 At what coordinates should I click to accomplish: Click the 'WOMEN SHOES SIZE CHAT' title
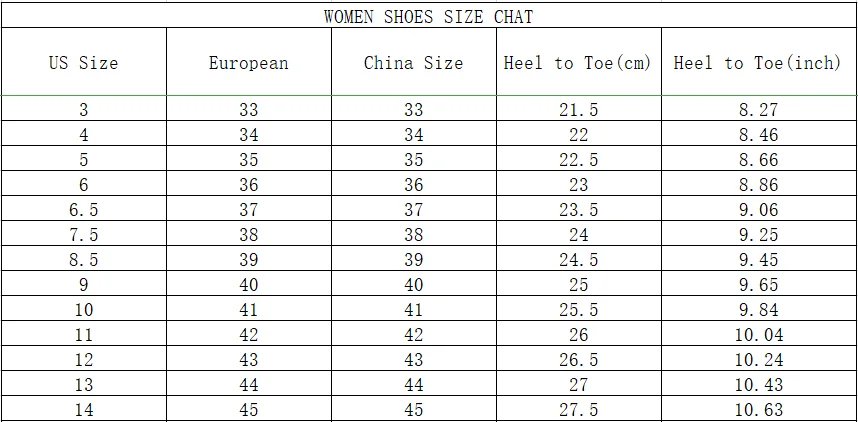[428, 16]
